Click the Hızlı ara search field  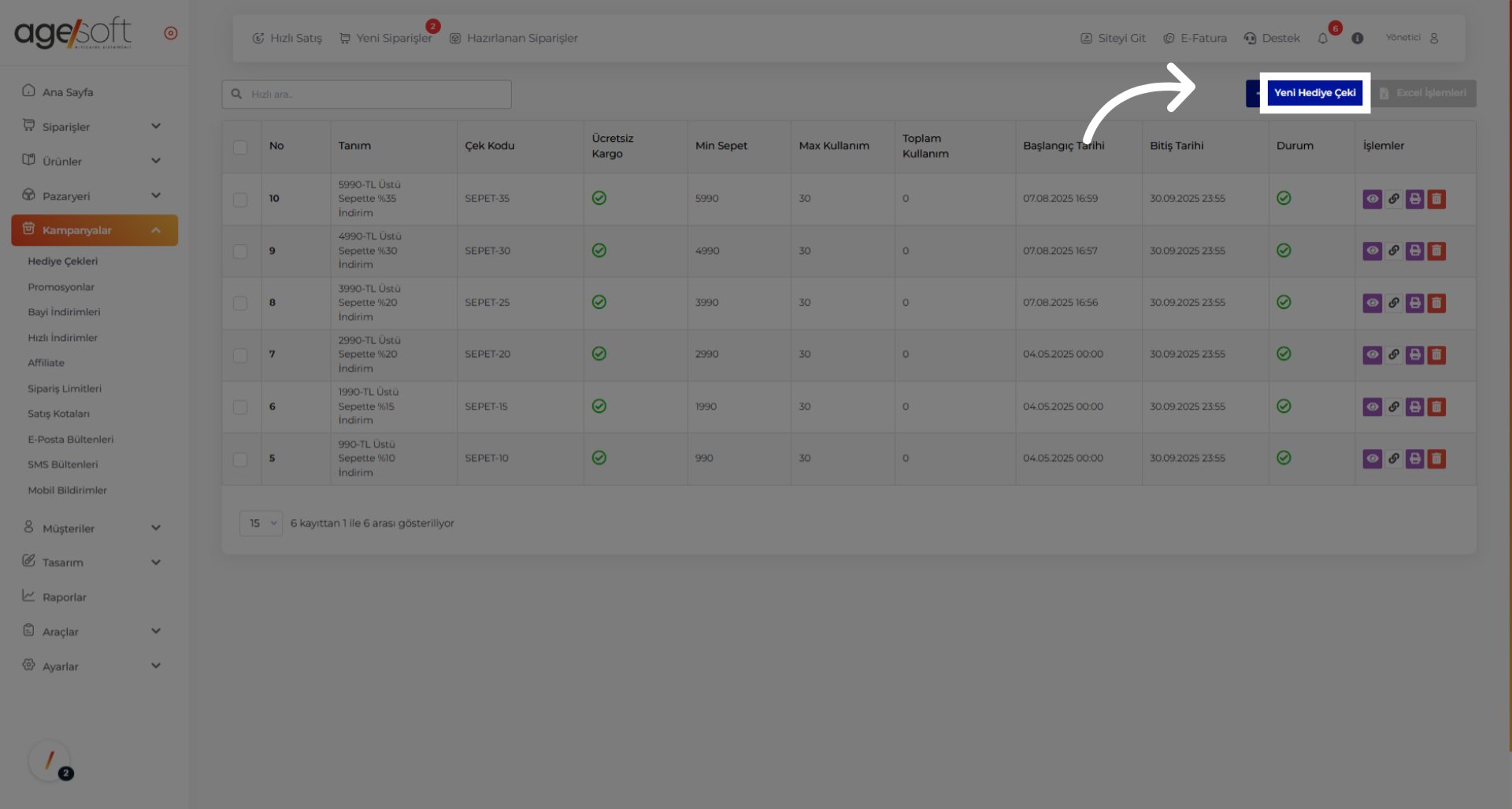pyautogui.click(x=367, y=95)
